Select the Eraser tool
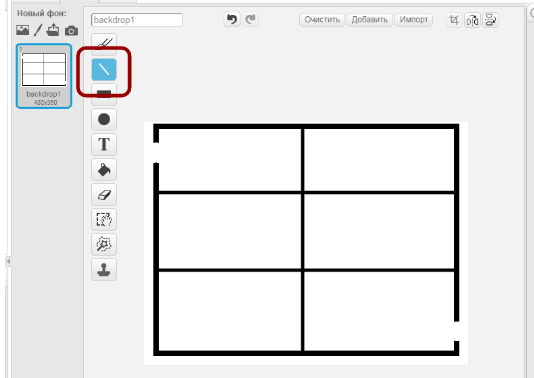 pyautogui.click(x=104, y=194)
